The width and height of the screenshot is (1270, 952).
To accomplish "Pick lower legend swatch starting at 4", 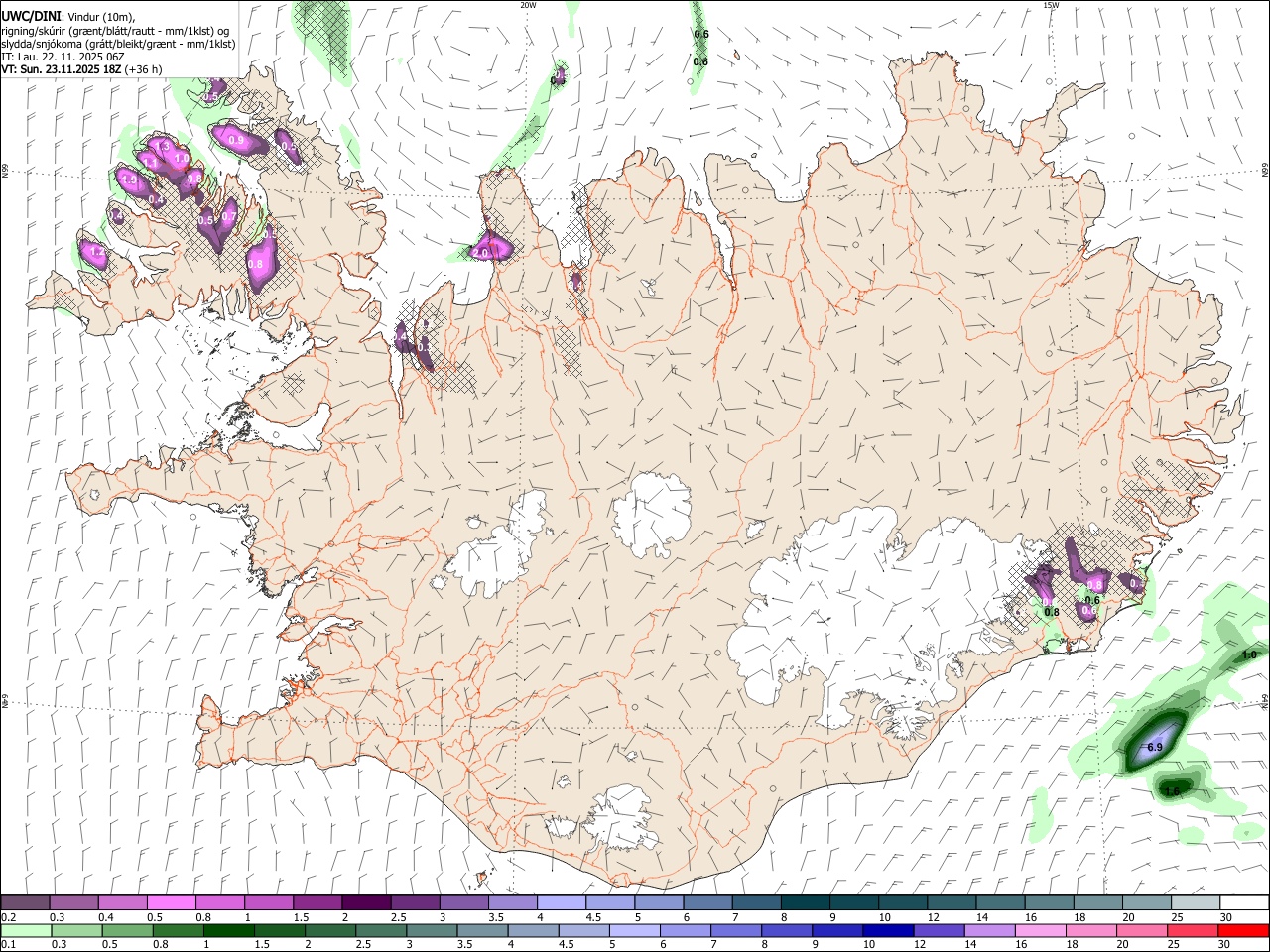I will tap(533, 931).
